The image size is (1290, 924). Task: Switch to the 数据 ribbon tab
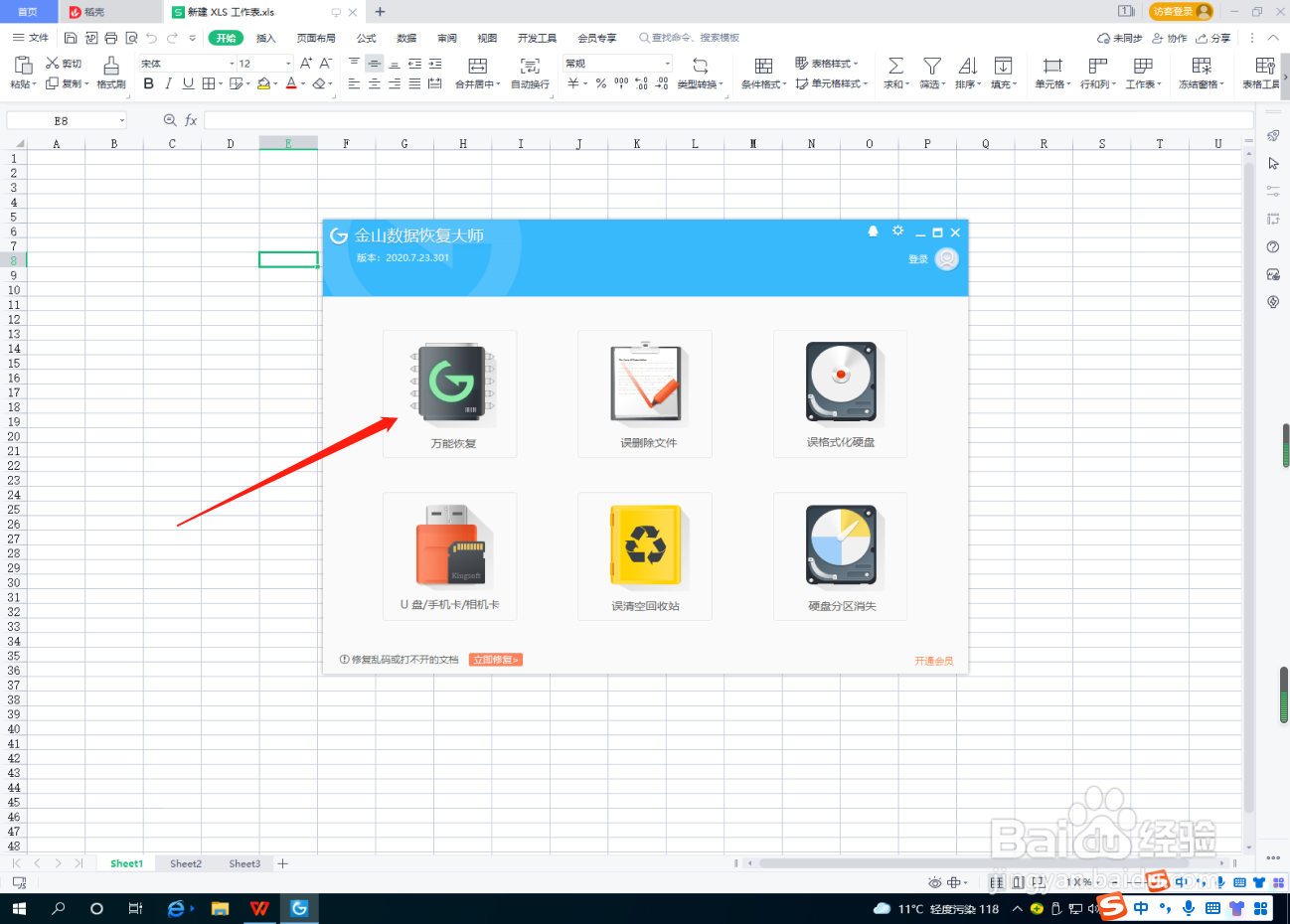406,38
